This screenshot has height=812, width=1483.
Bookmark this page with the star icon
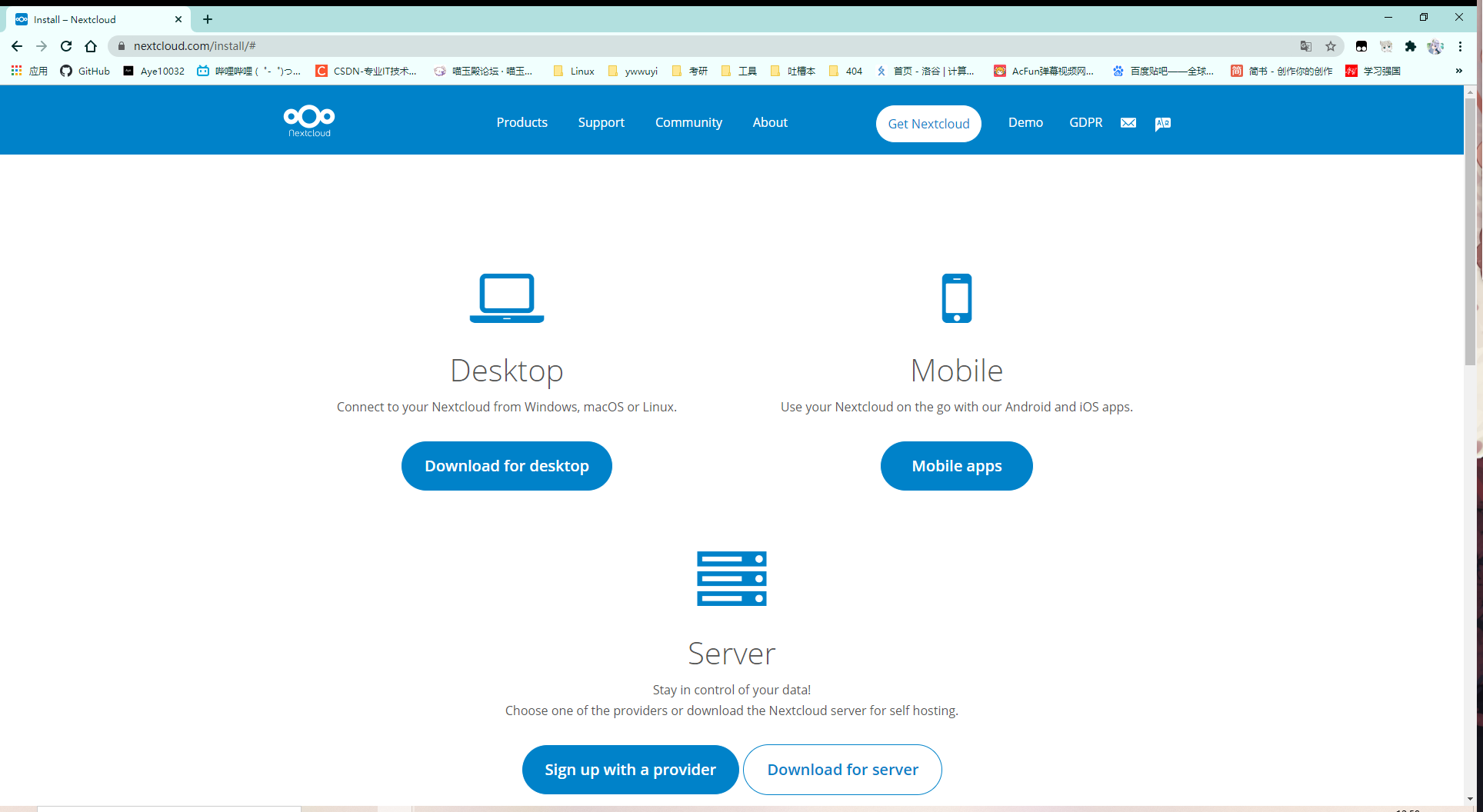pyautogui.click(x=1331, y=46)
